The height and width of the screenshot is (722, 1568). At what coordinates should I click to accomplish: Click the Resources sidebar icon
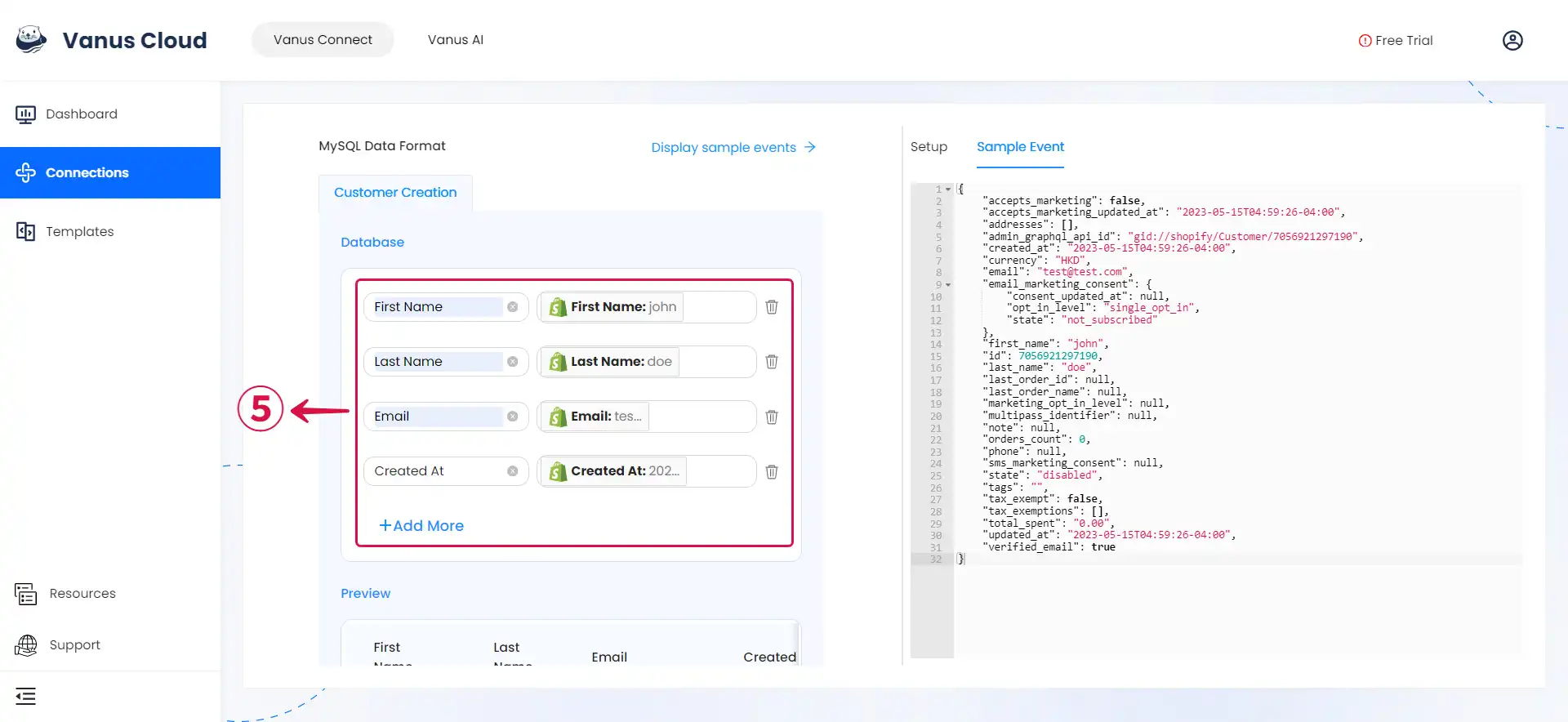coord(25,594)
